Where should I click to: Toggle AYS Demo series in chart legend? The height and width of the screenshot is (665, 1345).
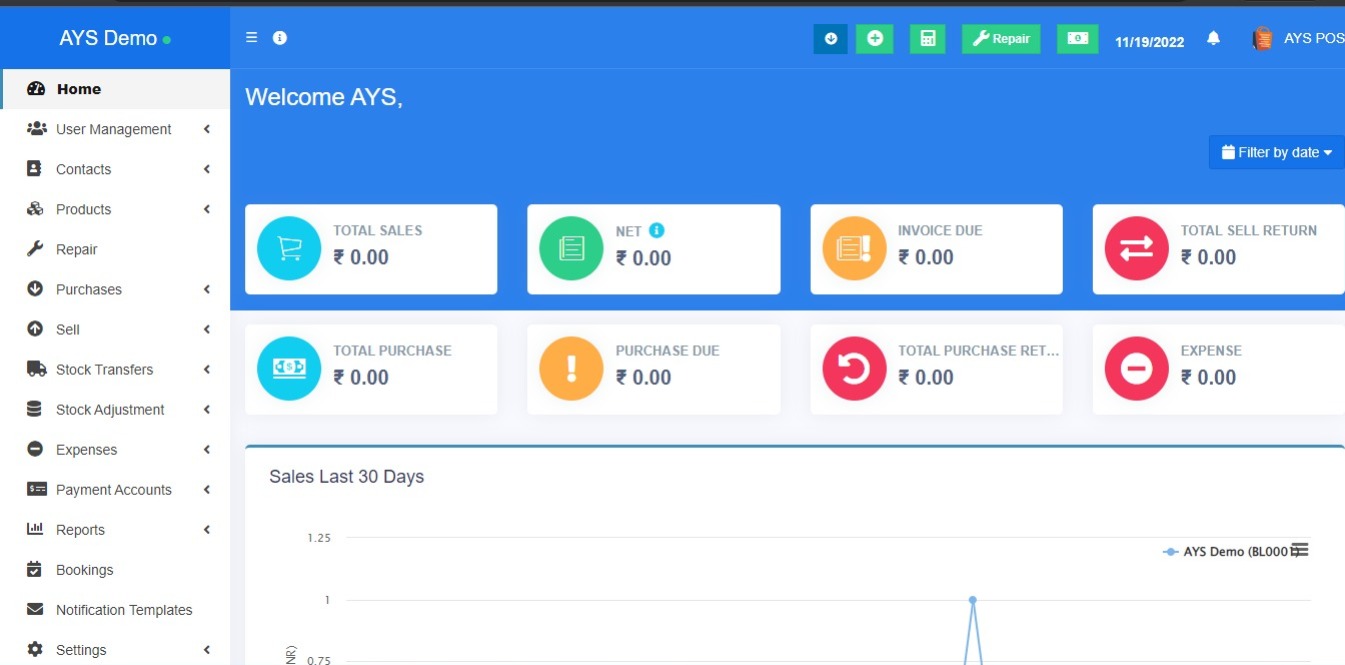click(x=1225, y=552)
